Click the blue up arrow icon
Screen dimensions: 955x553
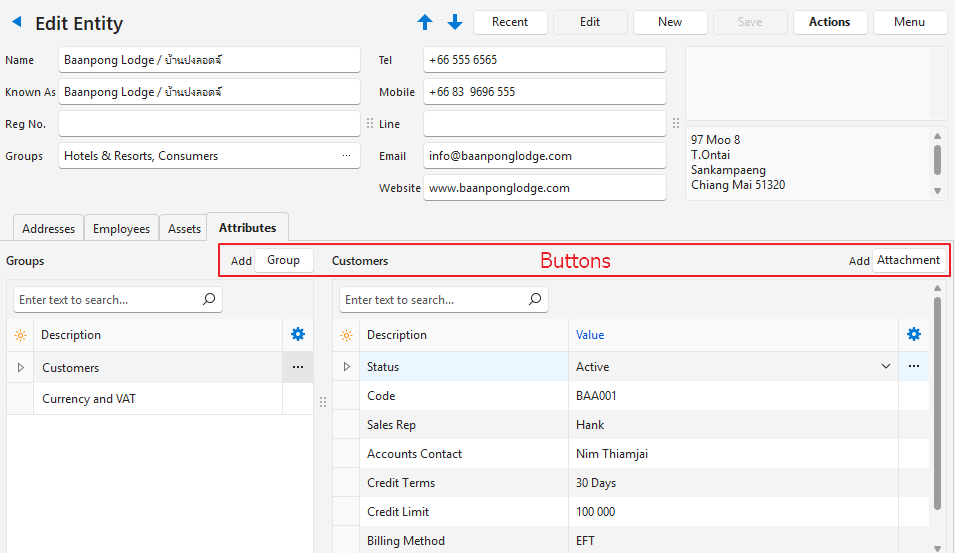[x=425, y=22]
